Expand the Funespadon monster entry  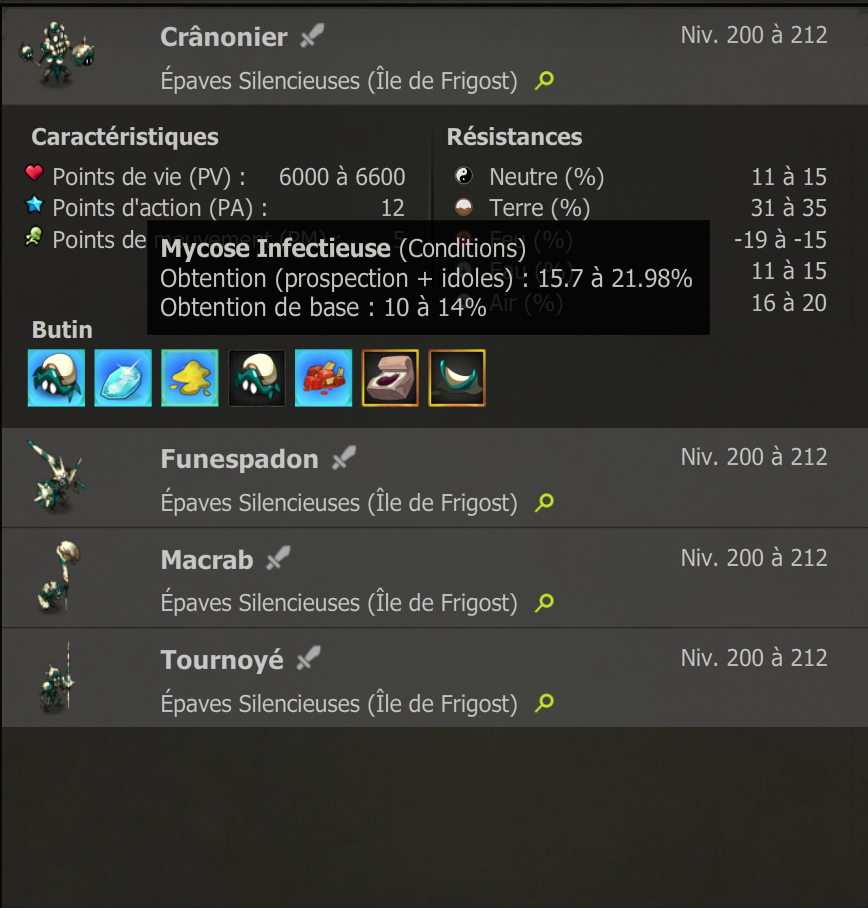[x=434, y=478]
